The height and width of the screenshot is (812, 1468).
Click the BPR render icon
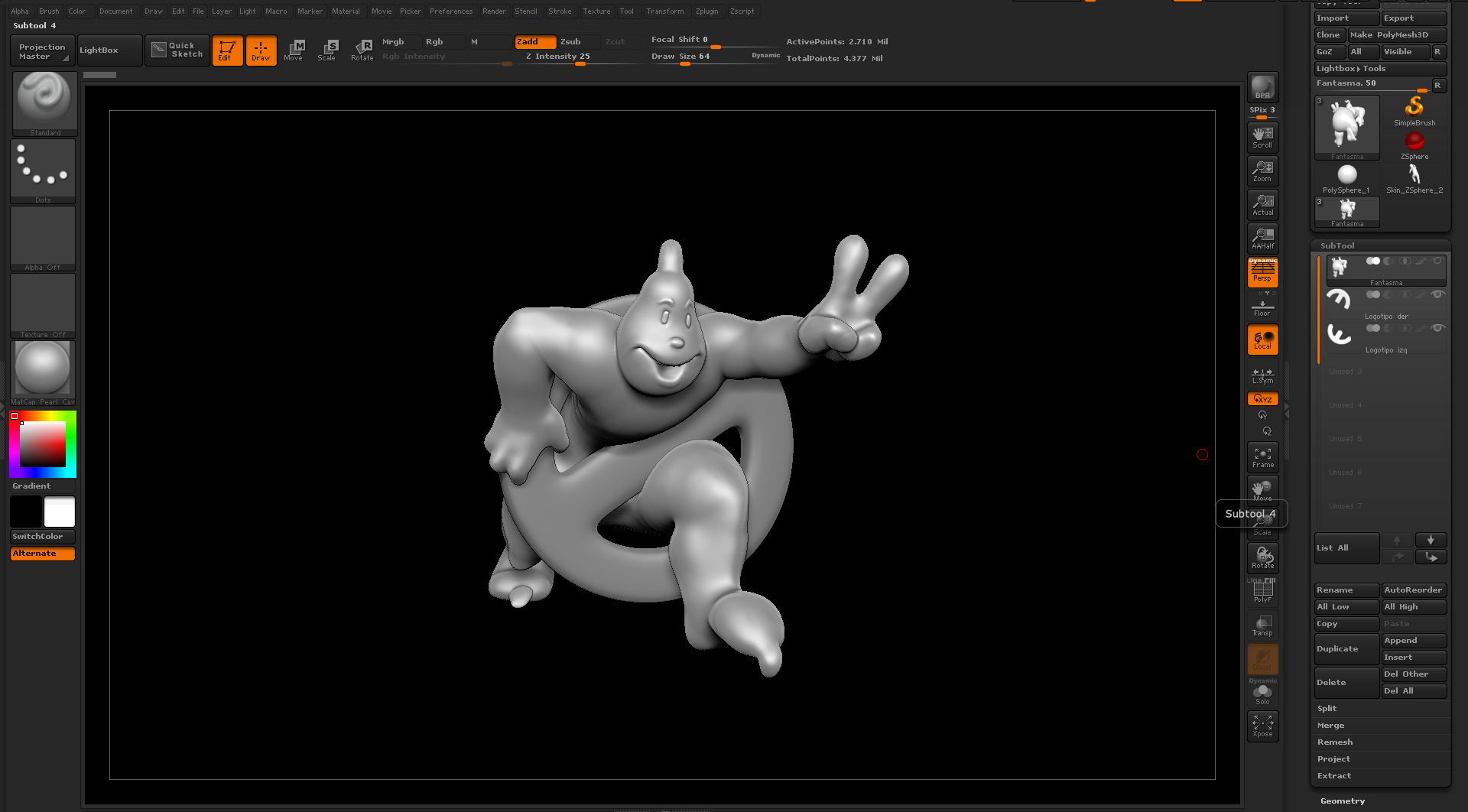(x=1262, y=86)
